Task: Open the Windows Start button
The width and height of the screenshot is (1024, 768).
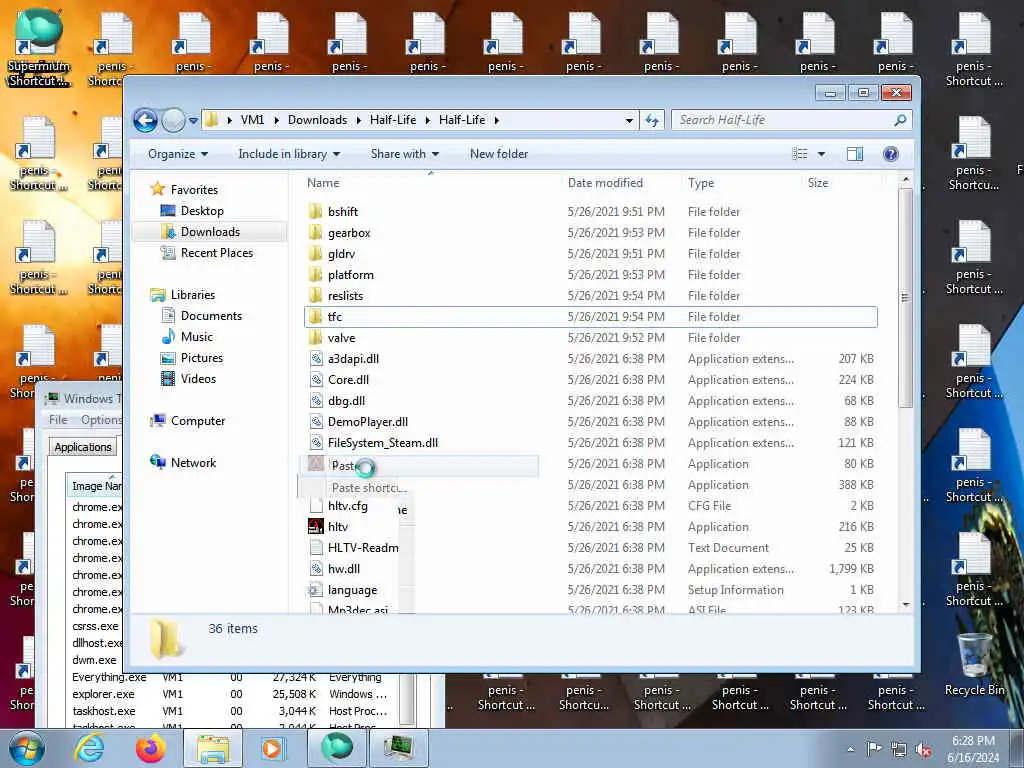Action: 27,748
